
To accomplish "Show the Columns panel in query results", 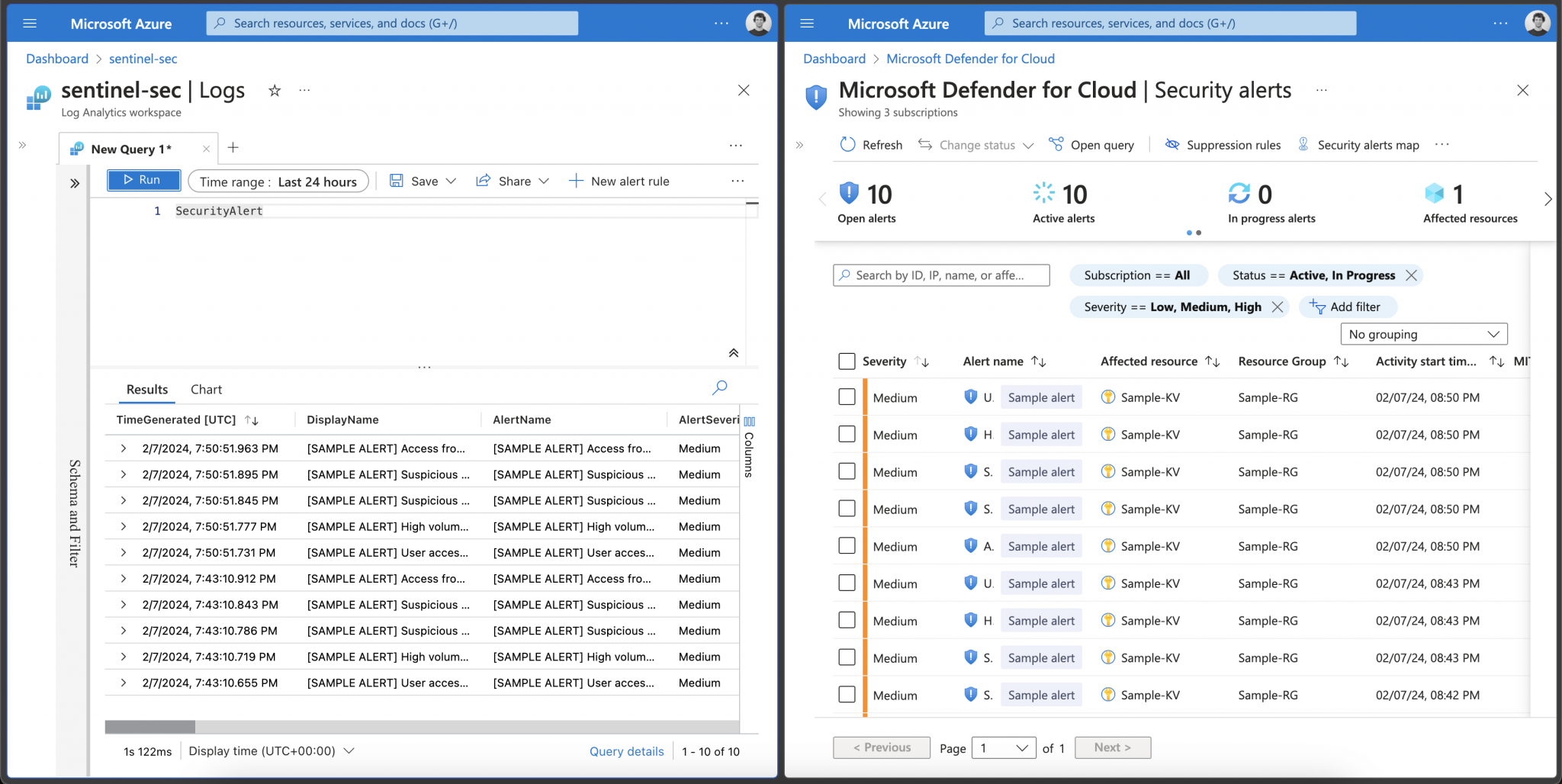I will point(750,422).
